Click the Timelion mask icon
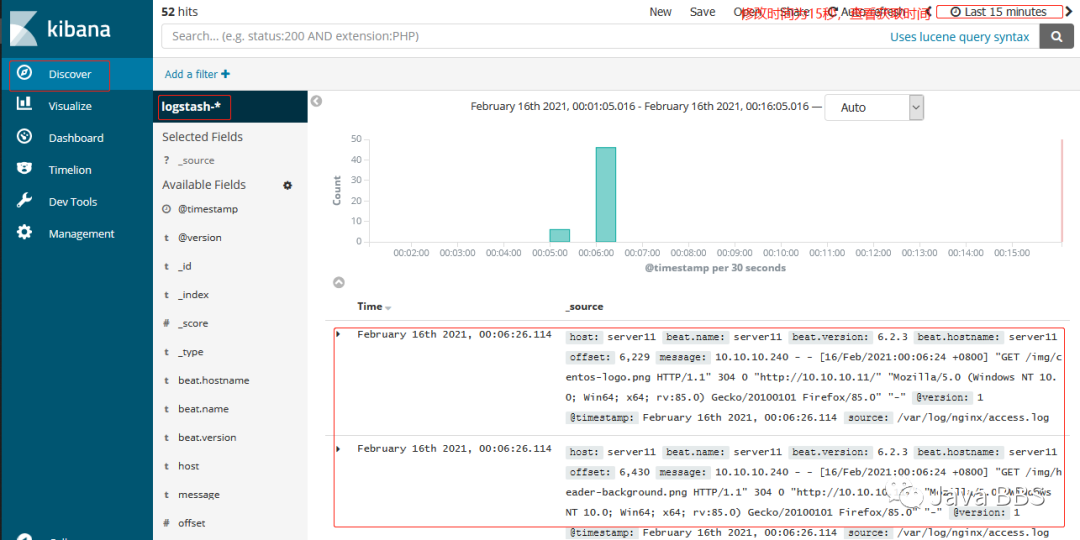 [24, 169]
